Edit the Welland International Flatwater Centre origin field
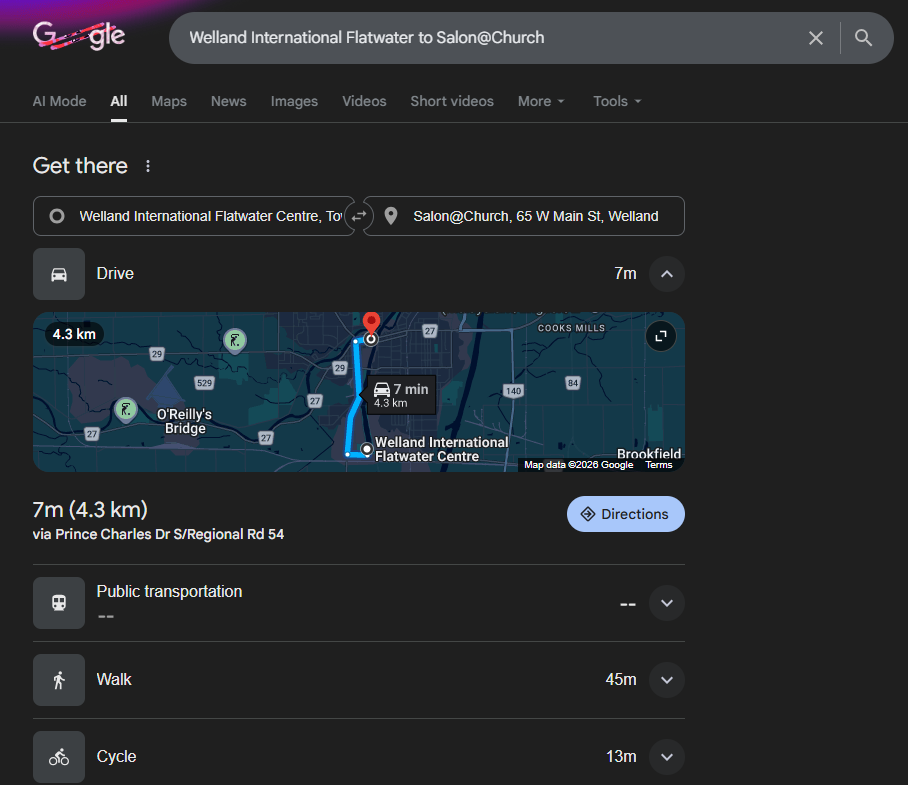Image resolution: width=908 pixels, height=785 pixels. 193,216
